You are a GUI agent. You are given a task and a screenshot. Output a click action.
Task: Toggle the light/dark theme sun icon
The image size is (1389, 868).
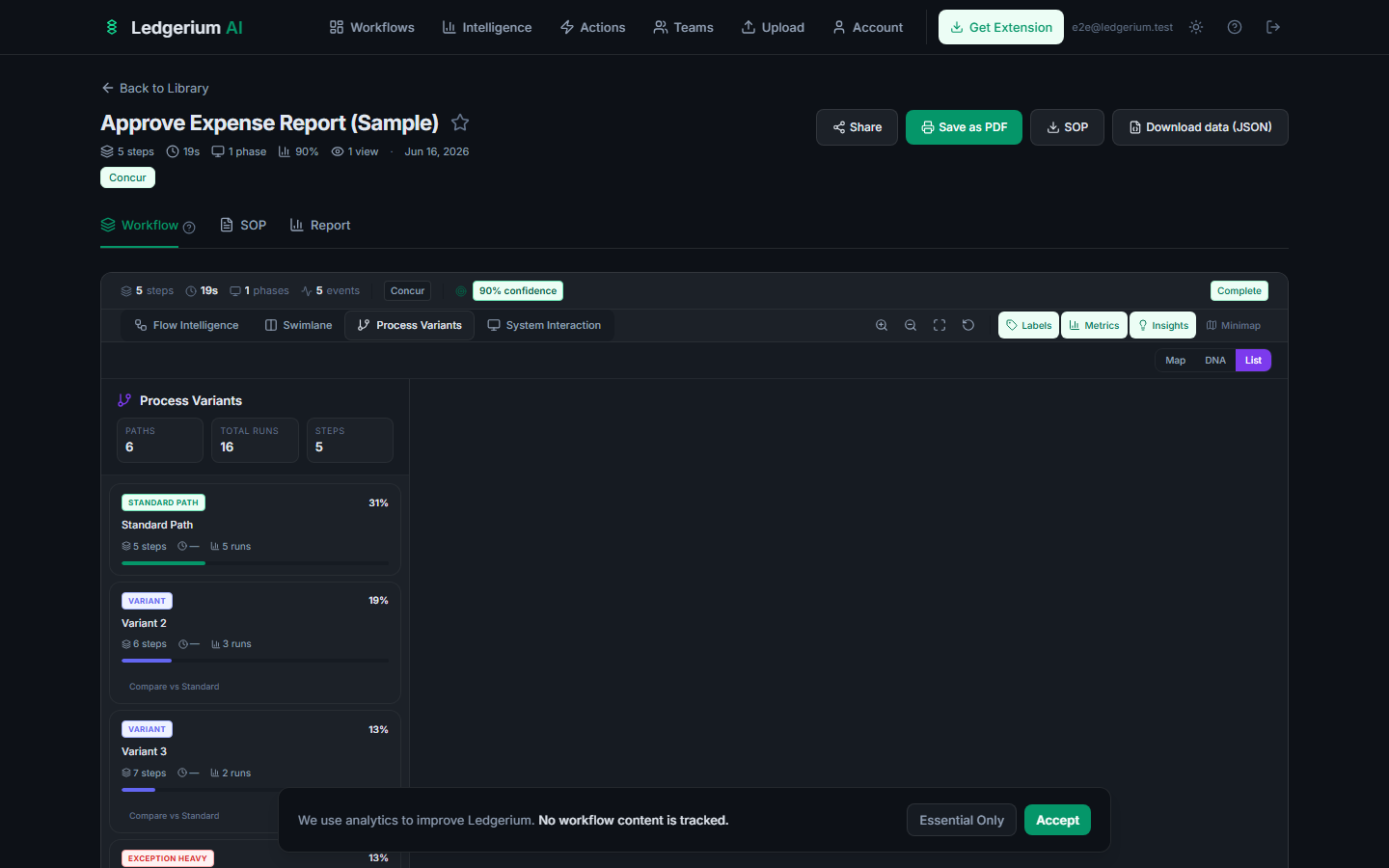(x=1196, y=27)
